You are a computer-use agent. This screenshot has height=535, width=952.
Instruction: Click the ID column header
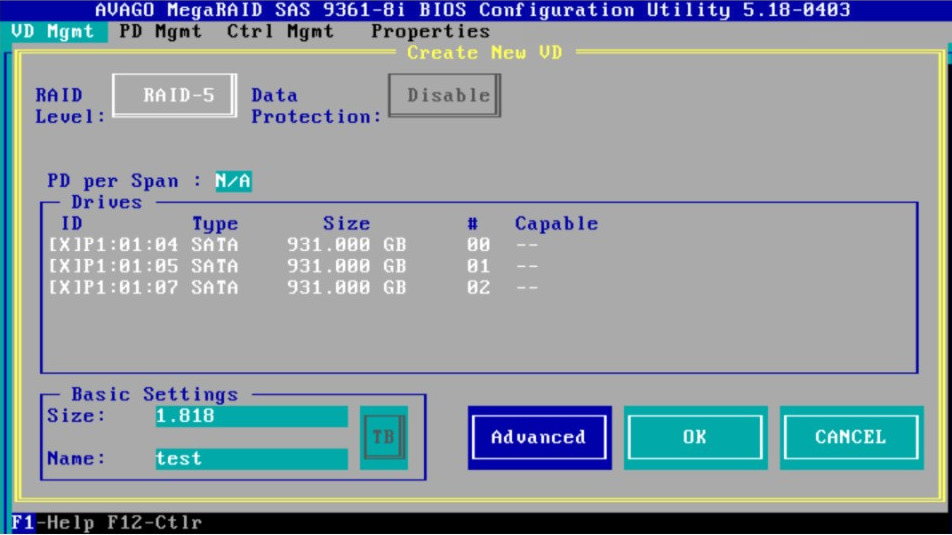pyautogui.click(x=72, y=223)
